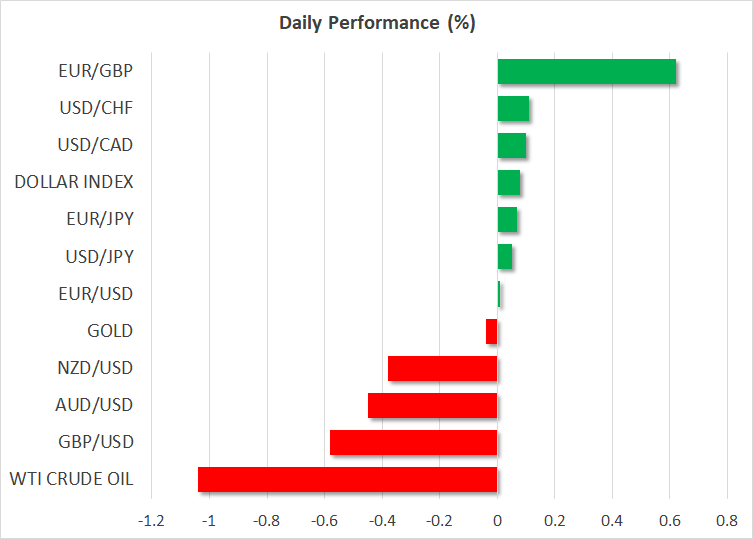Image resolution: width=753 pixels, height=539 pixels.
Task: Click the GBP/USD red bar
Action: click(413, 442)
